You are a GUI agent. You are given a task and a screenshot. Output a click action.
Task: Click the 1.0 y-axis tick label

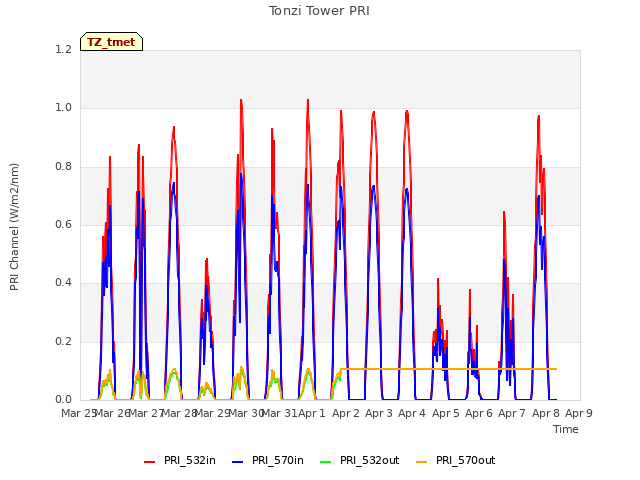click(63, 108)
